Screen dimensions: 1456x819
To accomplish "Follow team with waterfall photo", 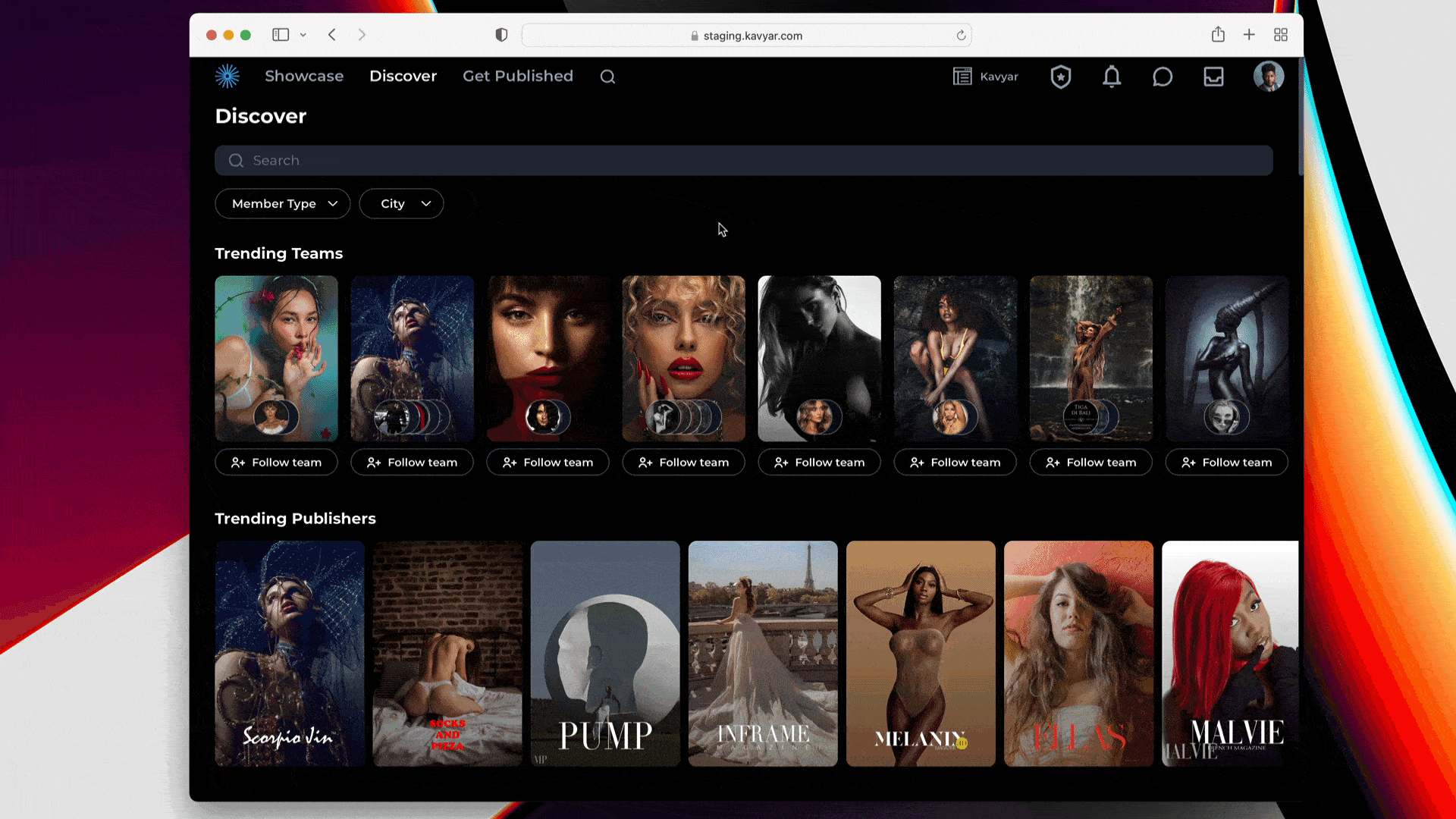I will (x=1090, y=463).
